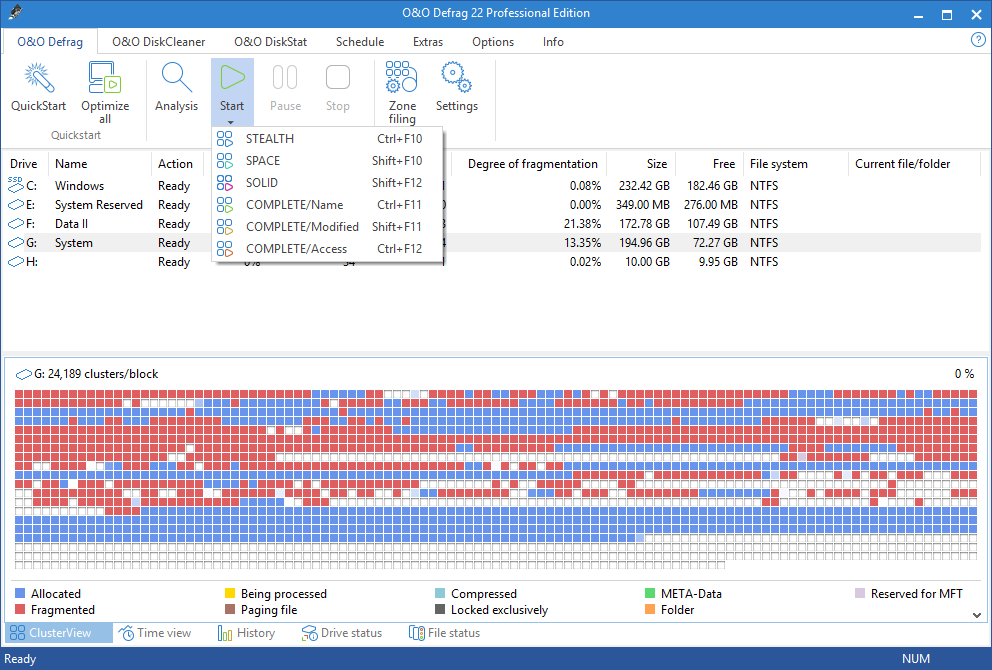Click the Stop toolbar icon
The image size is (992, 670).
[x=337, y=77]
